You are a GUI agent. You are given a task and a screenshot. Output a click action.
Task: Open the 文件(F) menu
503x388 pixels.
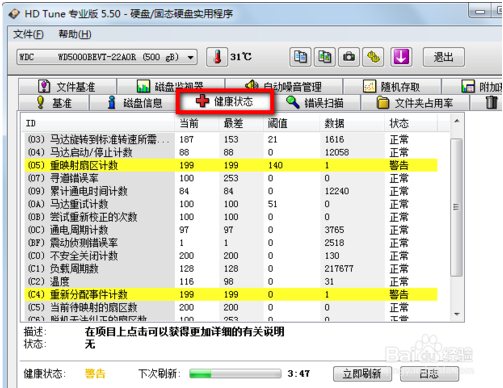pyautogui.click(x=28, y=34)
